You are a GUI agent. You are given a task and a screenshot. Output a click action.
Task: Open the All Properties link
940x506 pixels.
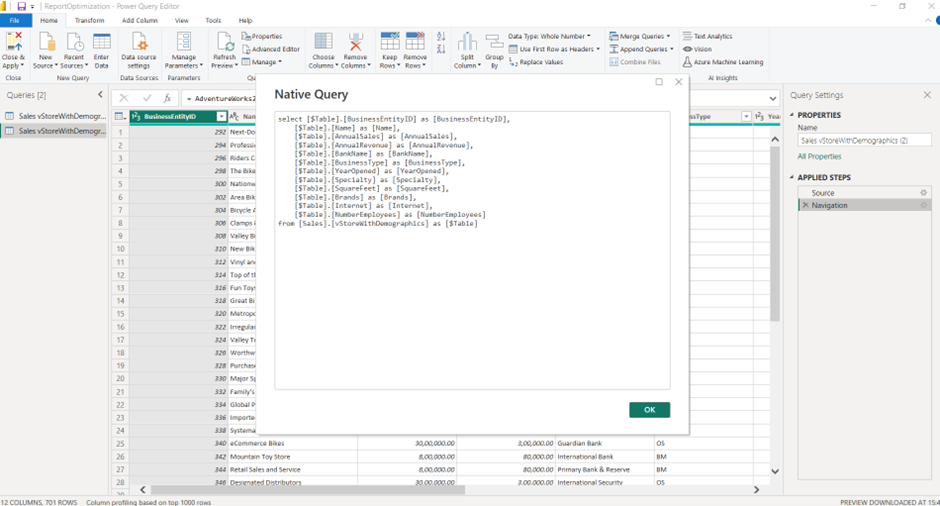click(x=819, y=157)
